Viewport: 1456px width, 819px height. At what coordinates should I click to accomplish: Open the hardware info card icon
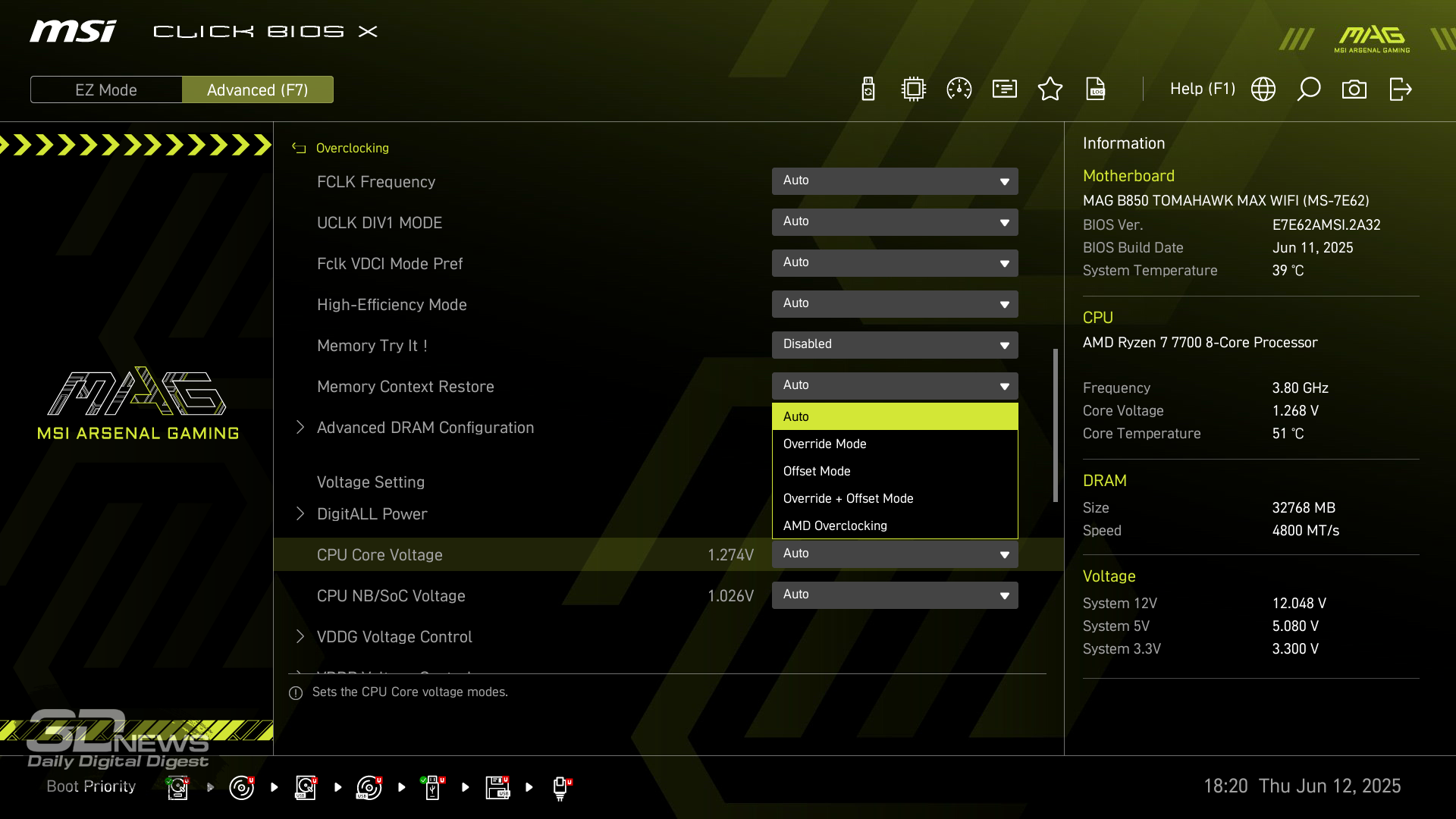(1005, 89)
